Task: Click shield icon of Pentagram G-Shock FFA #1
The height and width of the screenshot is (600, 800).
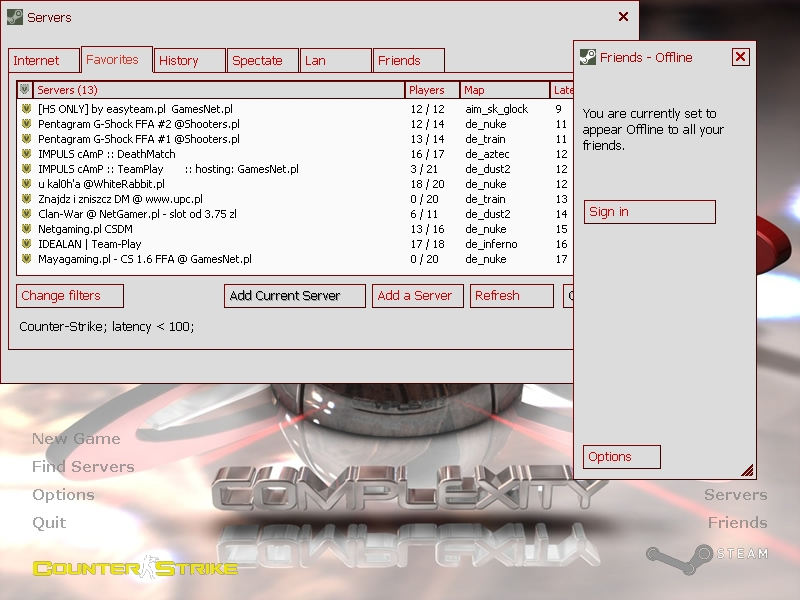Action: click(27, 139)
